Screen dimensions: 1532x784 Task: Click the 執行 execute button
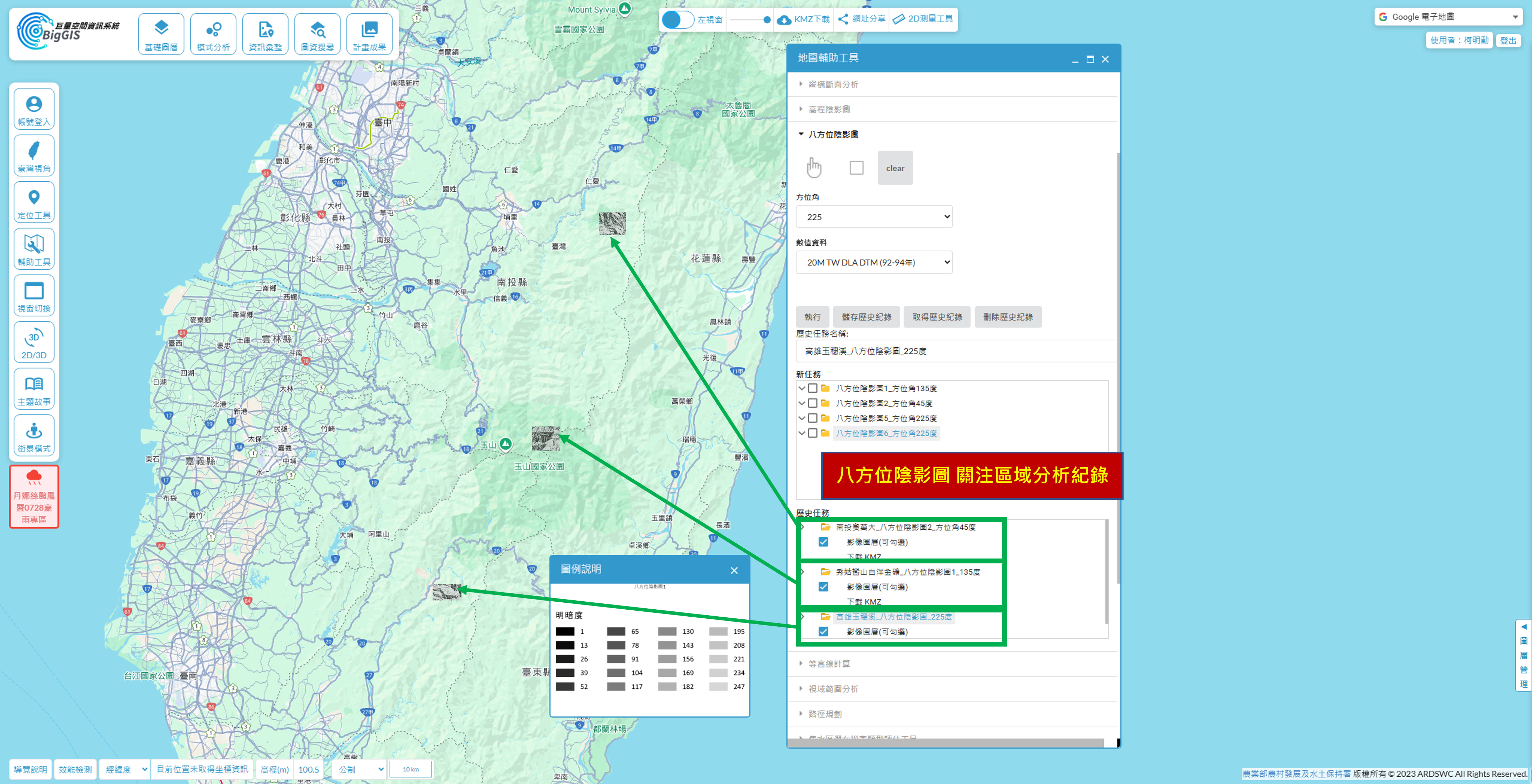coord(812,317)
